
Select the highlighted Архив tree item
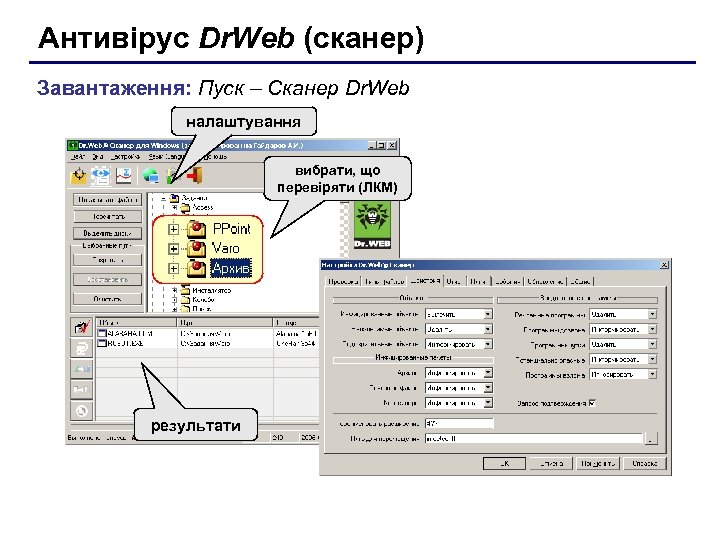(231, 268)
